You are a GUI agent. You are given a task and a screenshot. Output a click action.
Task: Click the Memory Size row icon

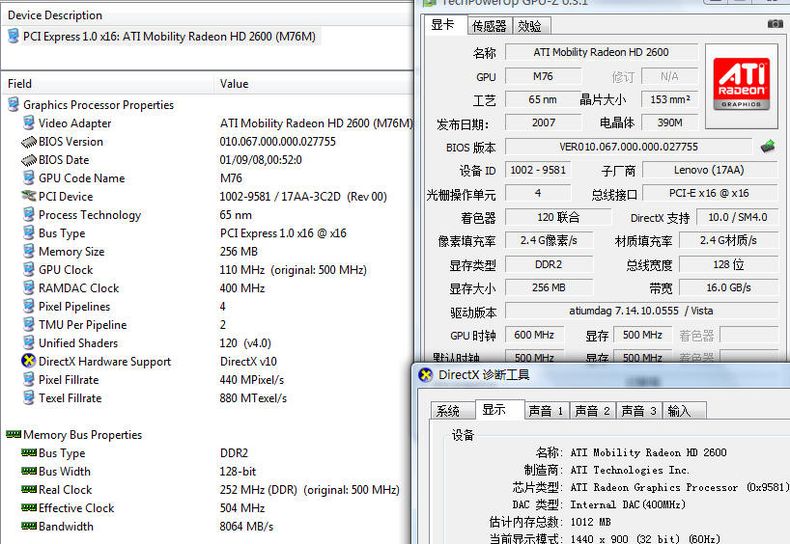pyautogui.click(x=29, y=251)
